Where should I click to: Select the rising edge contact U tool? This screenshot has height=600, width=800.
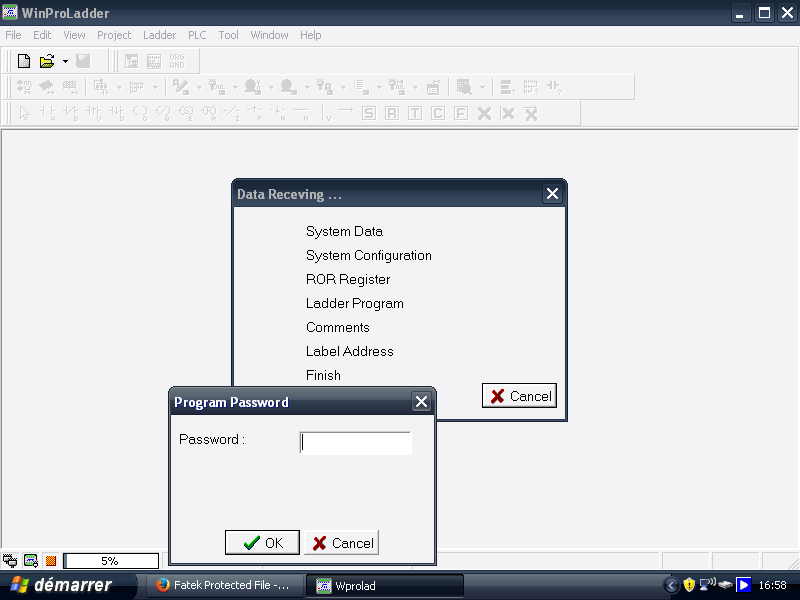(94, 113)
